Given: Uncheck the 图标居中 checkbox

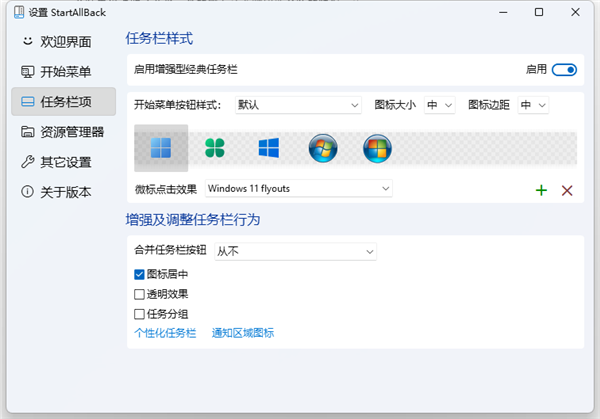Looking at the screenshot, I should click(140, 274).
